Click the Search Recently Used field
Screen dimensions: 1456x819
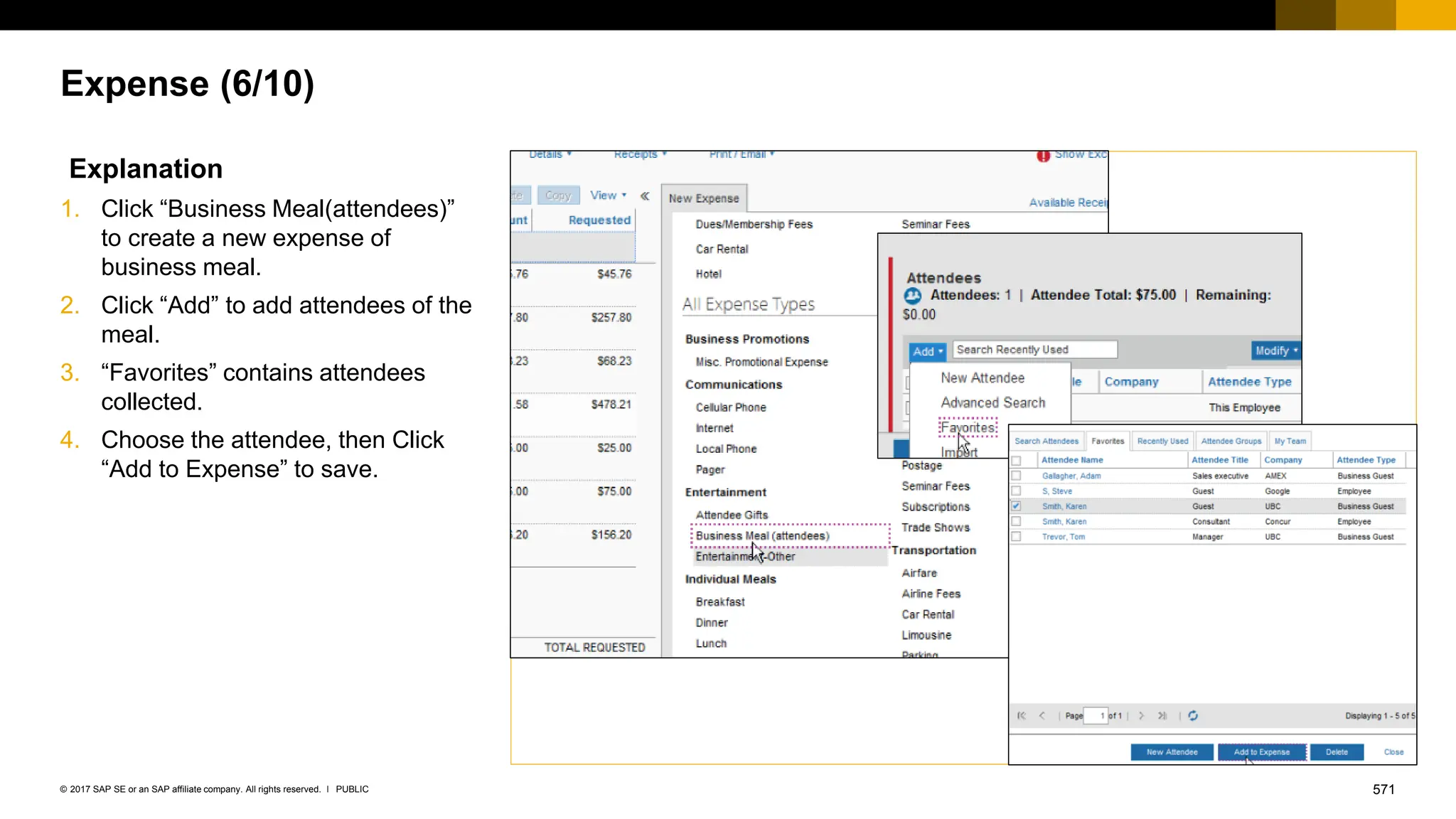(x=1034, y=350)
